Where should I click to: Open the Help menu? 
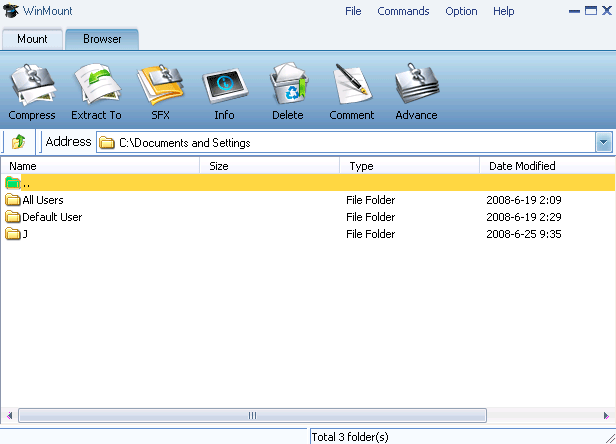504,11
